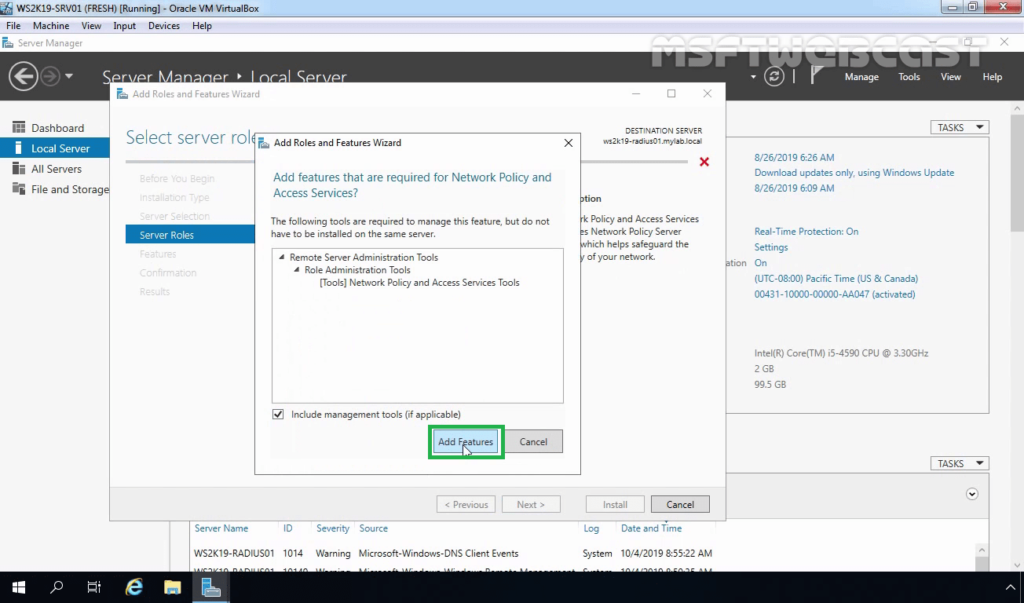Click the product ID activated link
1024x603 pixels.
pyautogui.click(x=835, y=294)
